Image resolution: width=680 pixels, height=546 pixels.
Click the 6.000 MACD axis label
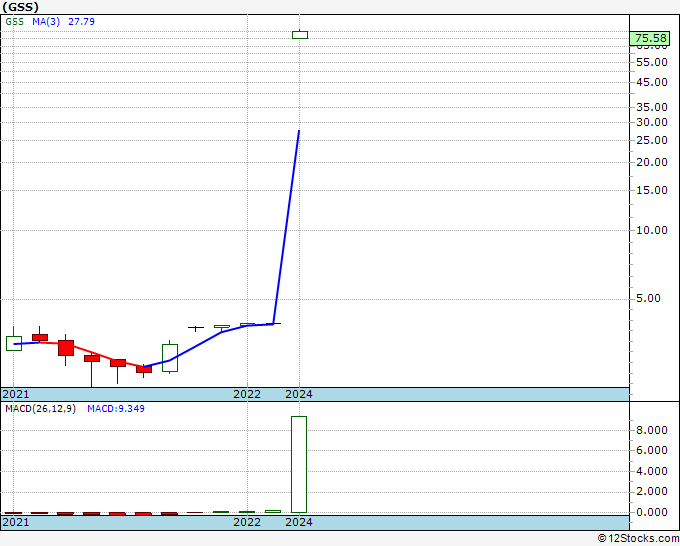(652, 450)
